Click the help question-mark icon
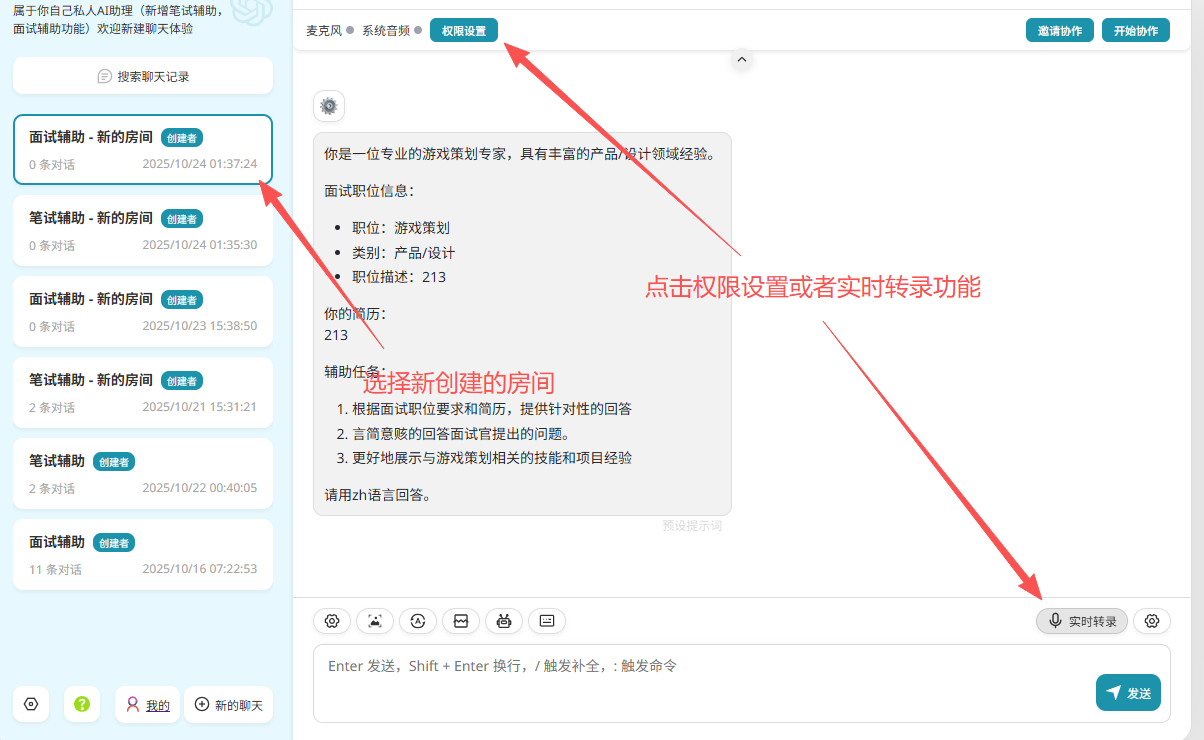Screen dimensions: 1204x740 click(81, 704)
